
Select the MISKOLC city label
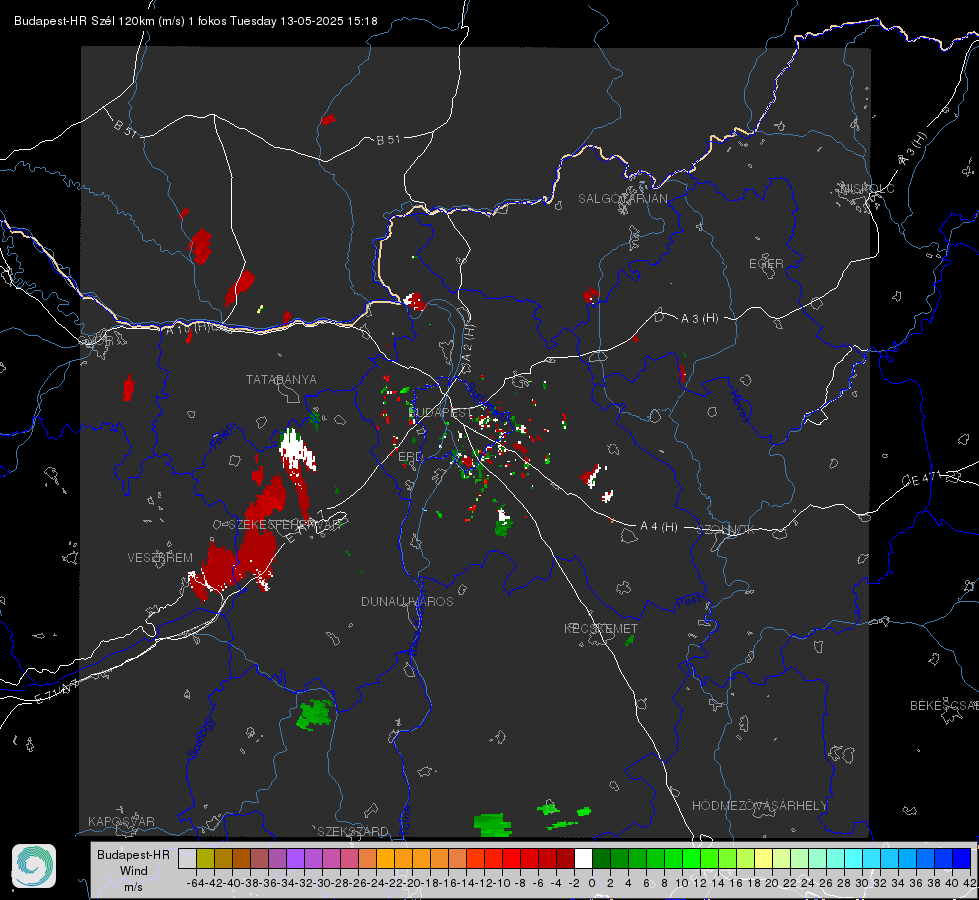pos(867,188)
